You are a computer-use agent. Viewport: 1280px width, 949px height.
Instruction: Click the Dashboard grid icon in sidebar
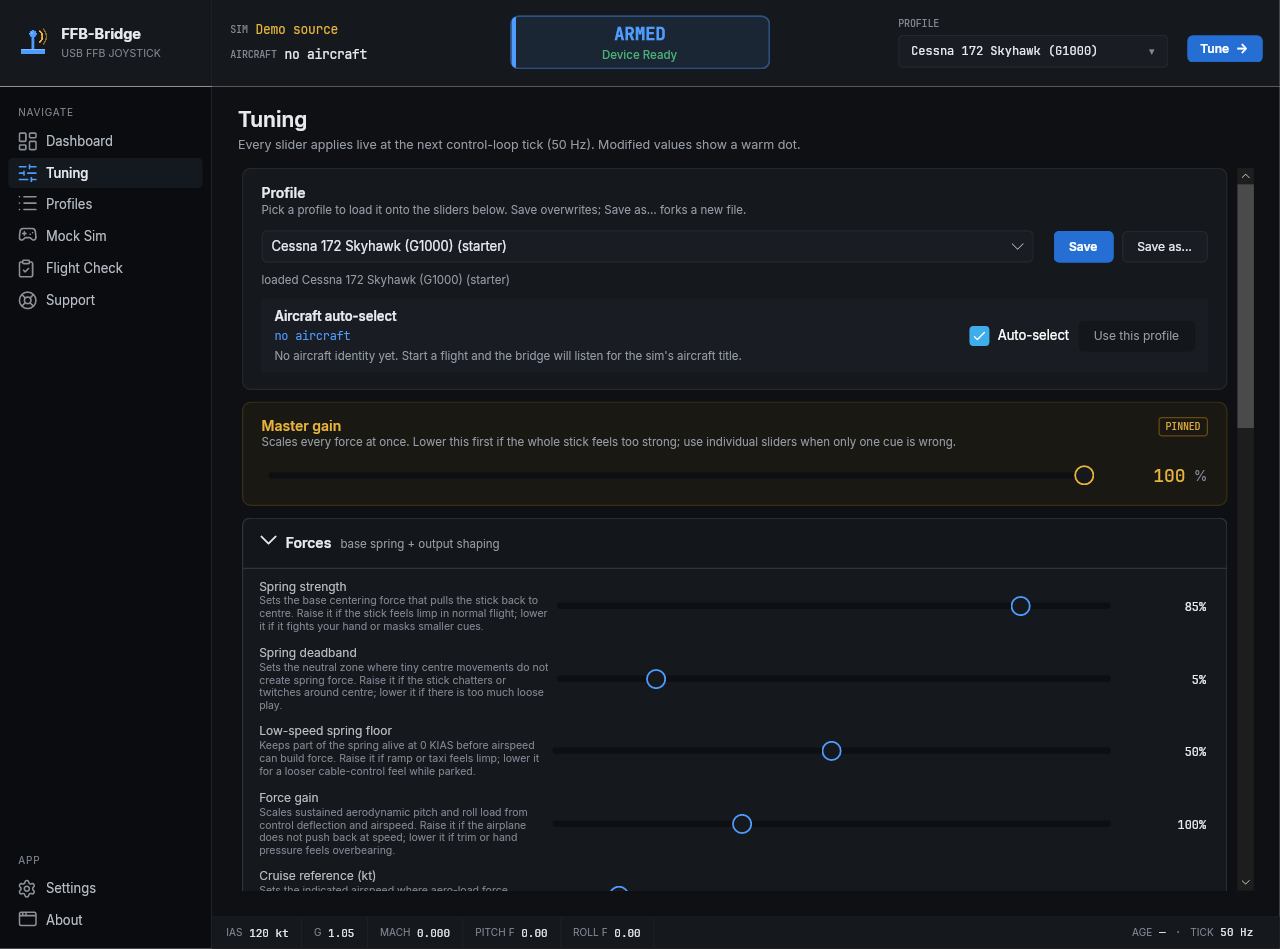(27, 141)
